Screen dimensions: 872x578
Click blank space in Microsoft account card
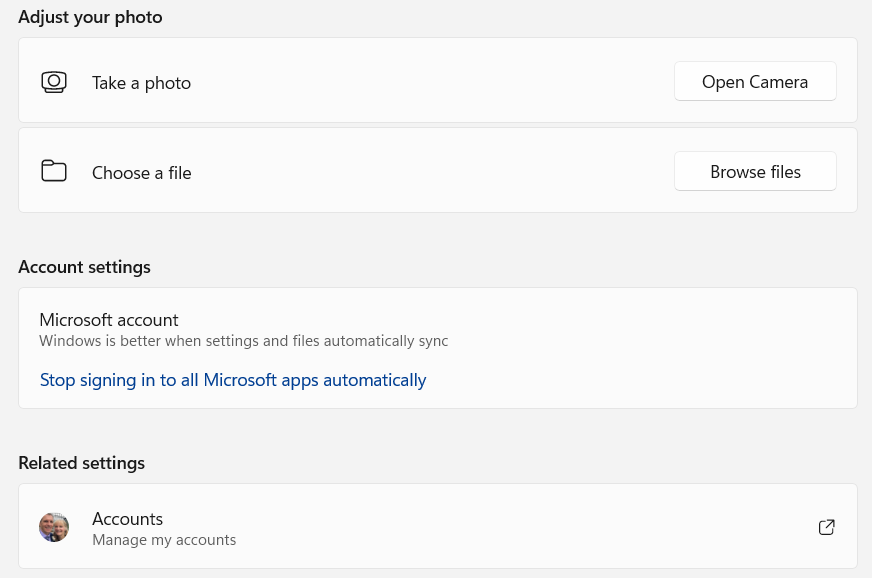[x=650, y=350]
